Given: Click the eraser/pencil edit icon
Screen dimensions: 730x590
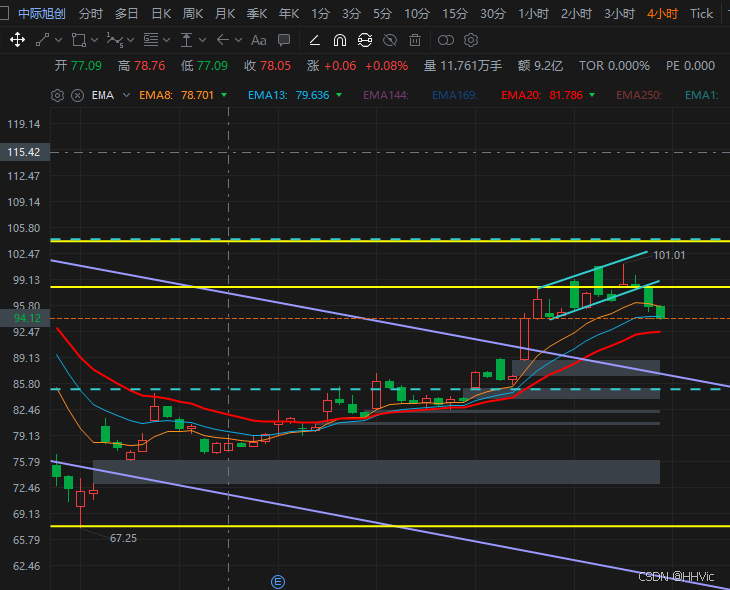Looking at the screenshot, I should coord(315,41).
